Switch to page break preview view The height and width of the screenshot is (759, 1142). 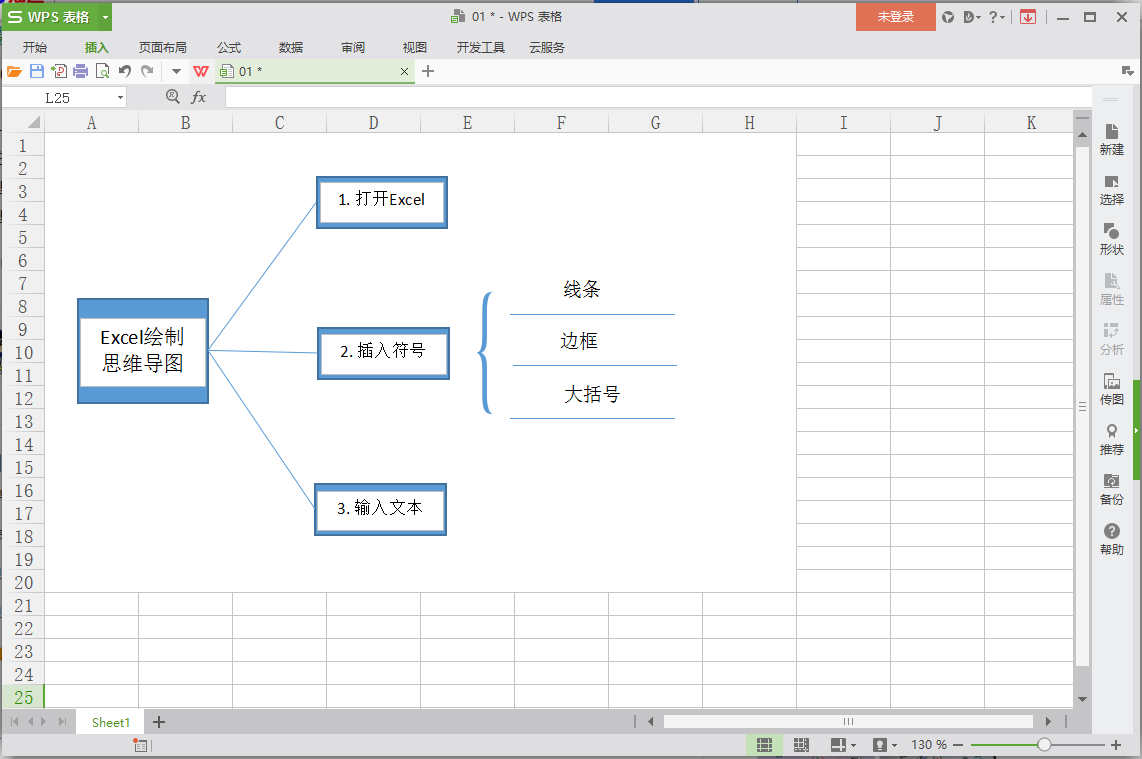pyautogui.click(x=801, y=744)
